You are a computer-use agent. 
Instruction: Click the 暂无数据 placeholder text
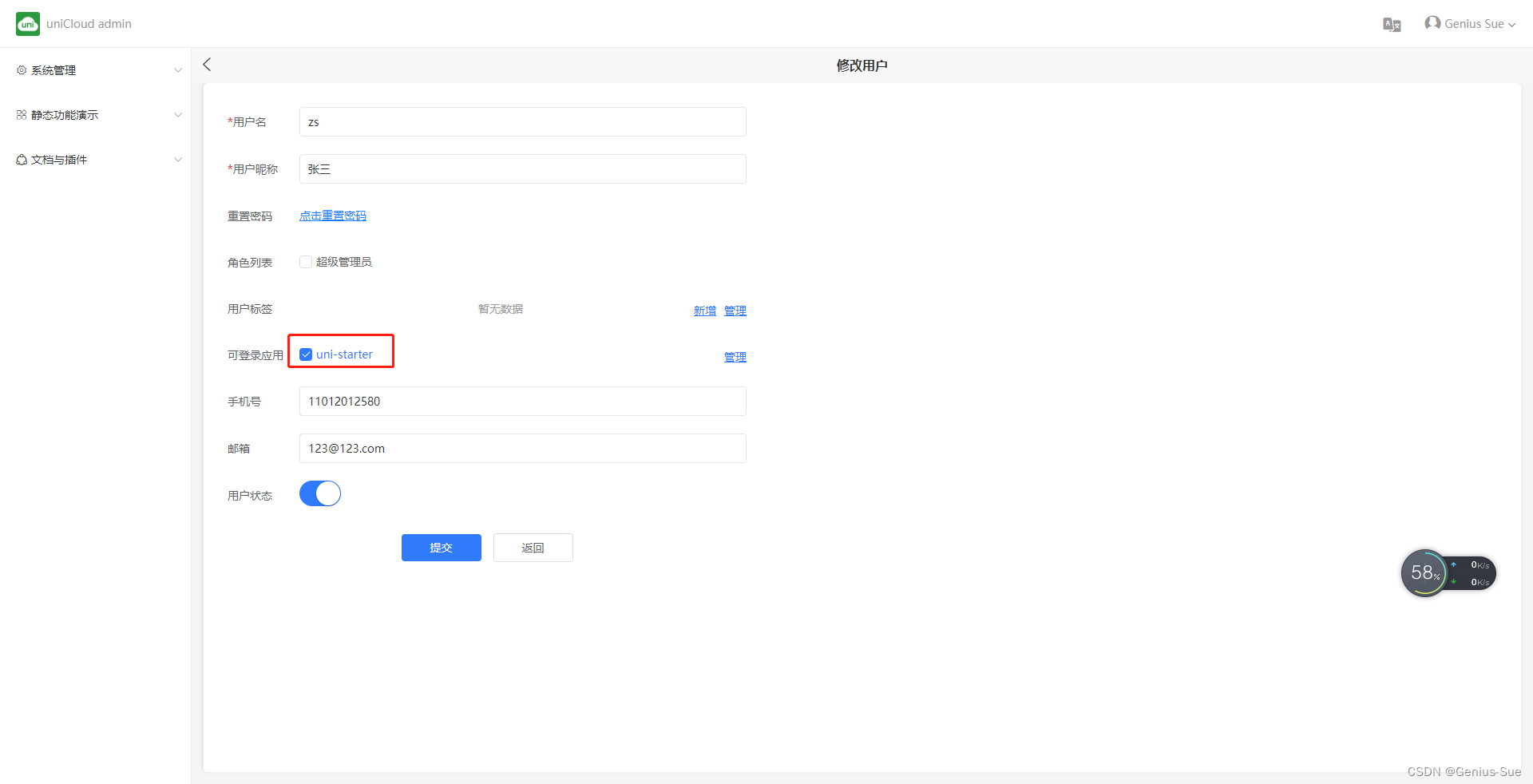501,309
